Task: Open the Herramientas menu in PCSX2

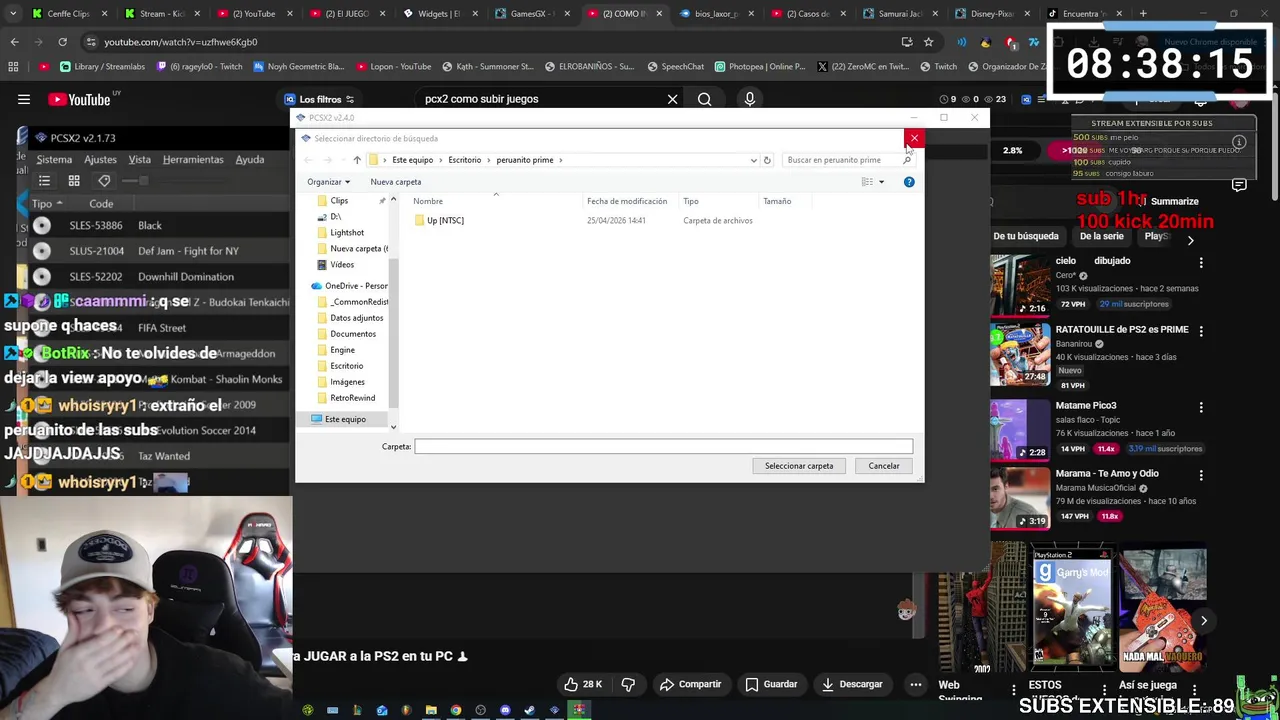Action: coord(193,160)
